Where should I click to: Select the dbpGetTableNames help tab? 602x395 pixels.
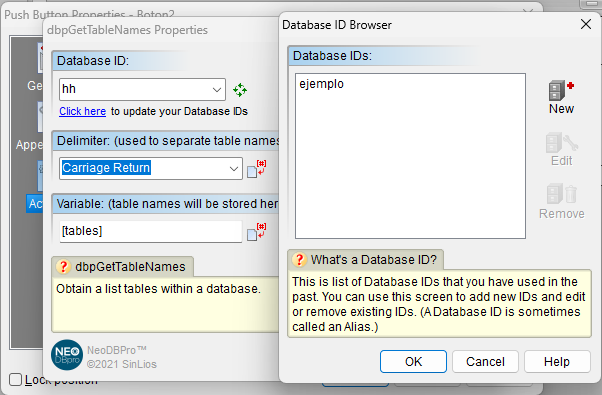pos(122,267)
